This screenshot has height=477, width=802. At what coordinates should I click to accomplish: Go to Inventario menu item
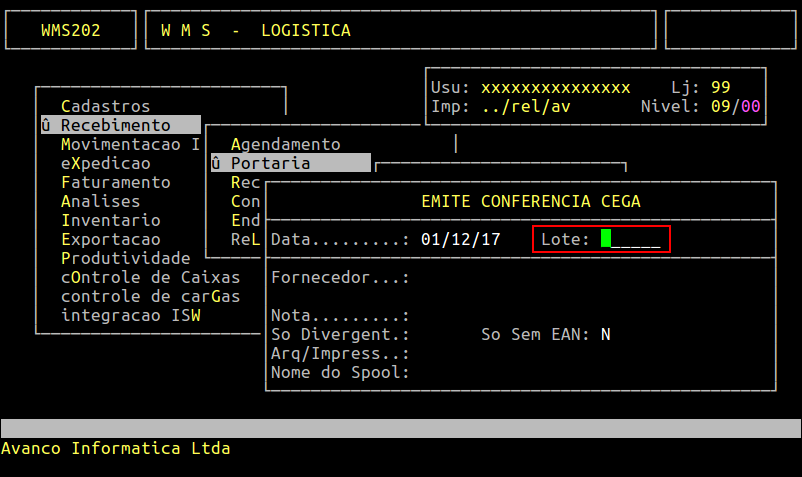coord(110,220)
